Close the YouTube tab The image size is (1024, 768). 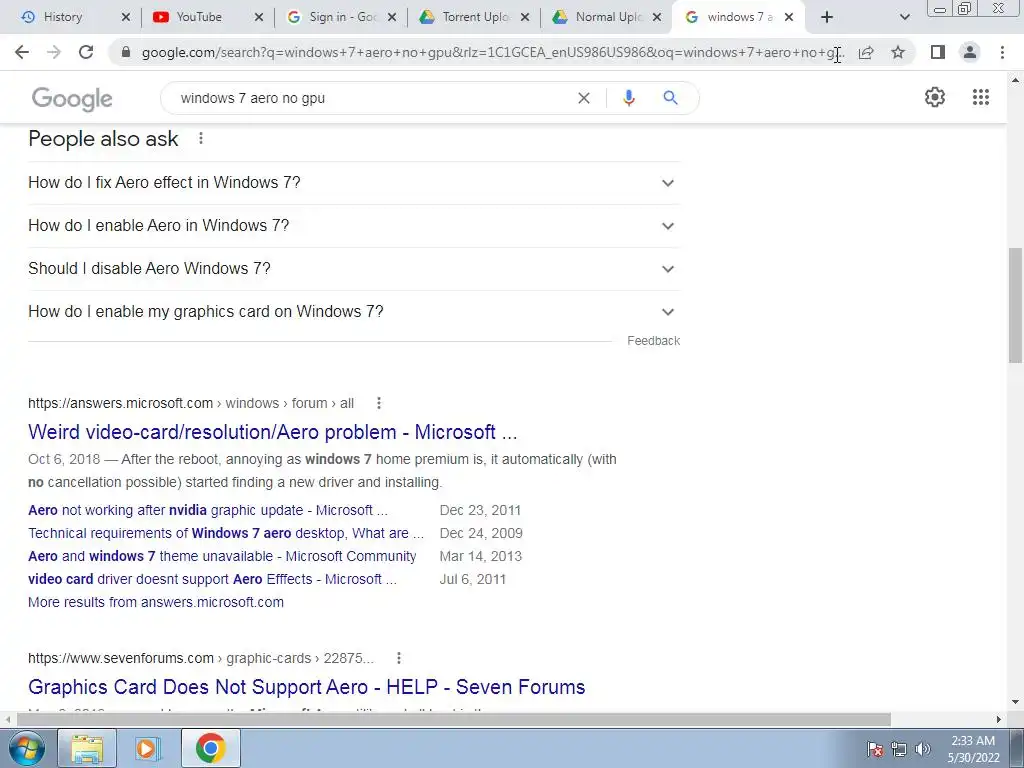click(x=259, y=17)
